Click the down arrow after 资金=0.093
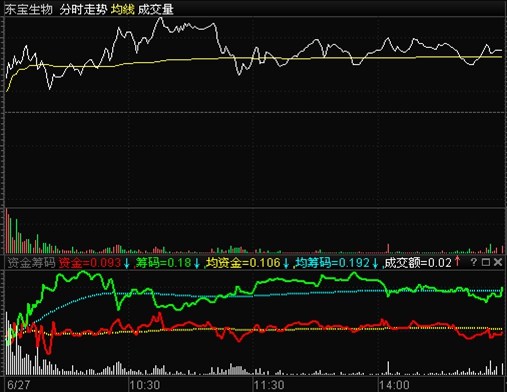This screenshot has width=507, height=392. [127, 263]
